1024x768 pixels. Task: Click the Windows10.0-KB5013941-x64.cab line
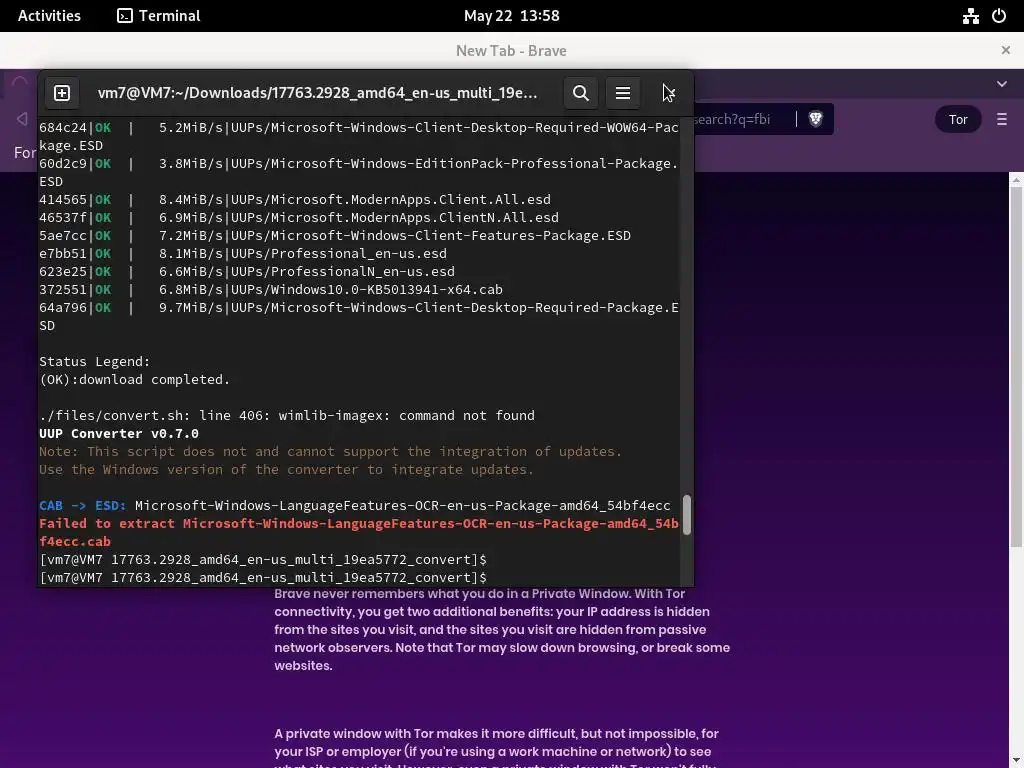(270, 289)
